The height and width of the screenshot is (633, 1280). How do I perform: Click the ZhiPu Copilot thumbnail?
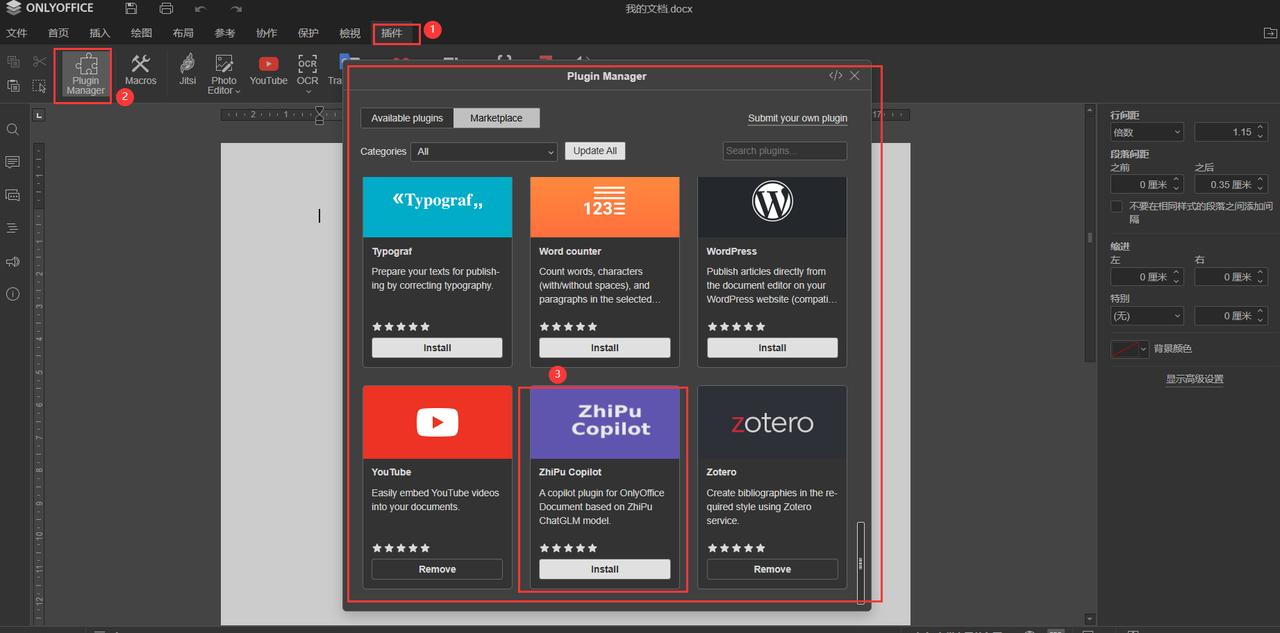tap(604, 422)
